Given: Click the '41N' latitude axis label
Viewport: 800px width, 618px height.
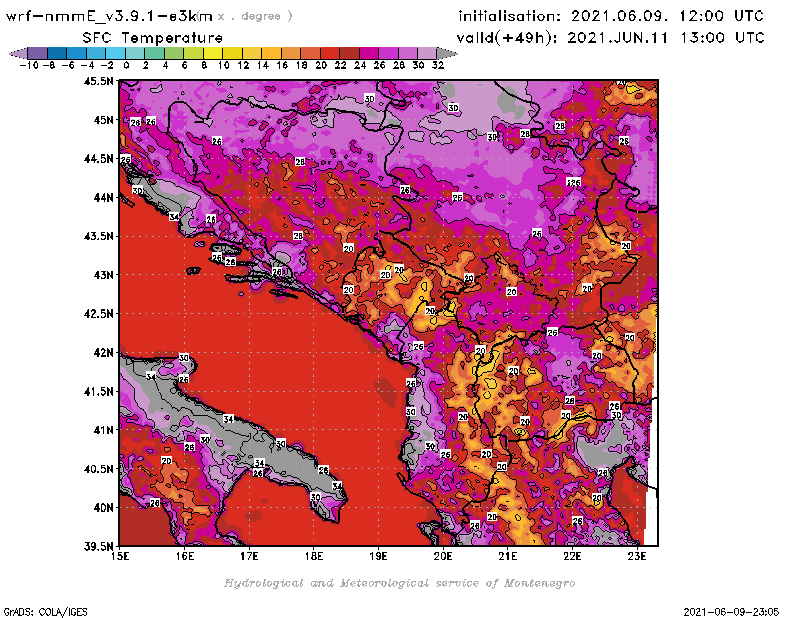Looking at the screenshot, I should (103, 430).
